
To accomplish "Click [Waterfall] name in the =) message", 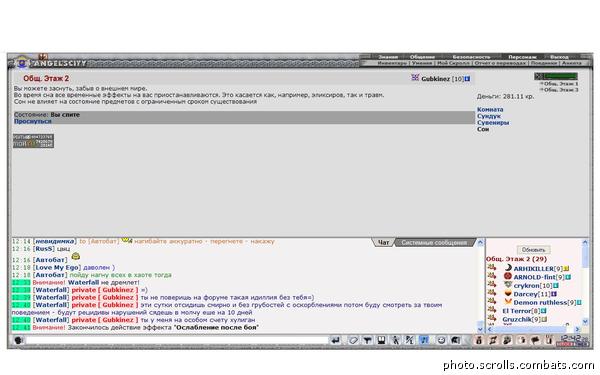I will point(51,290).
